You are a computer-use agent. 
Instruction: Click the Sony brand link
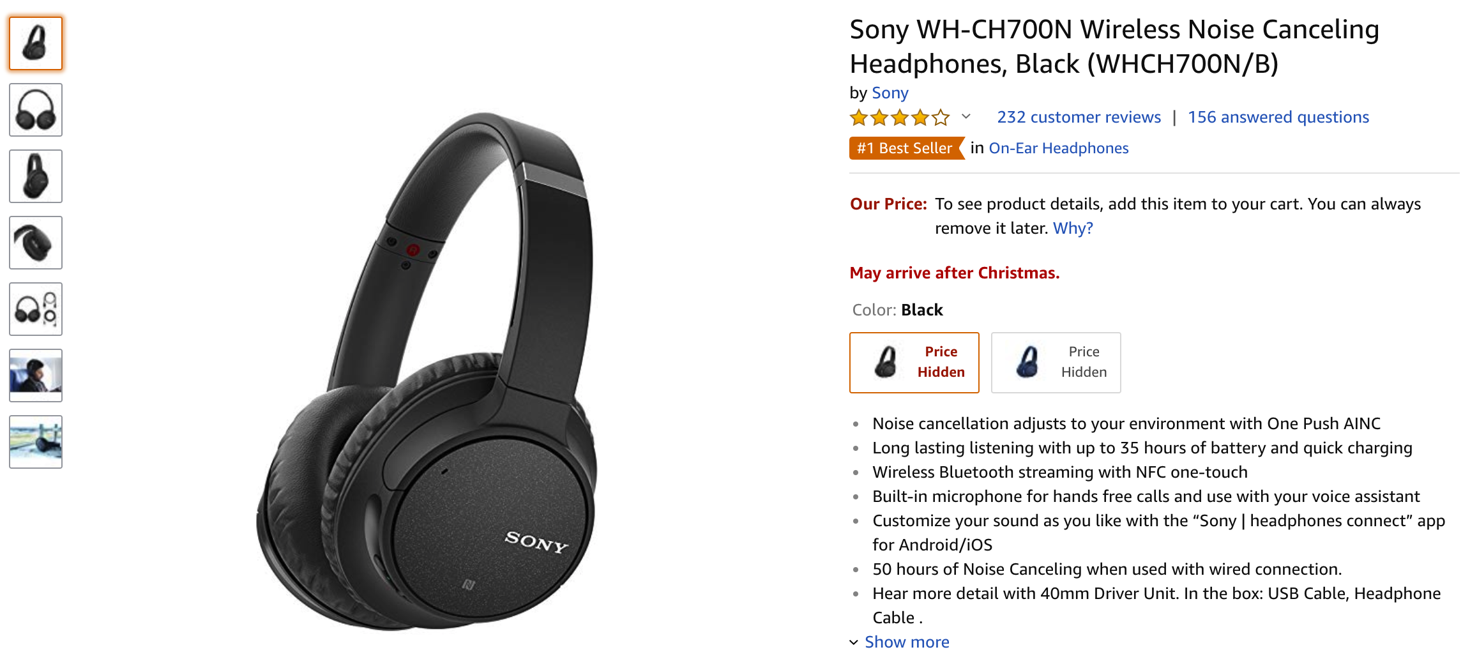click(x=890, y=93)
